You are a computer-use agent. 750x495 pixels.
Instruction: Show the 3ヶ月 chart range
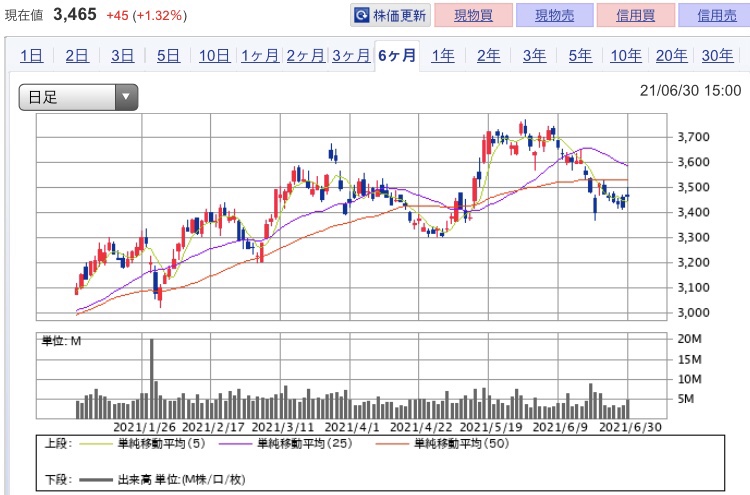(351, 56)
